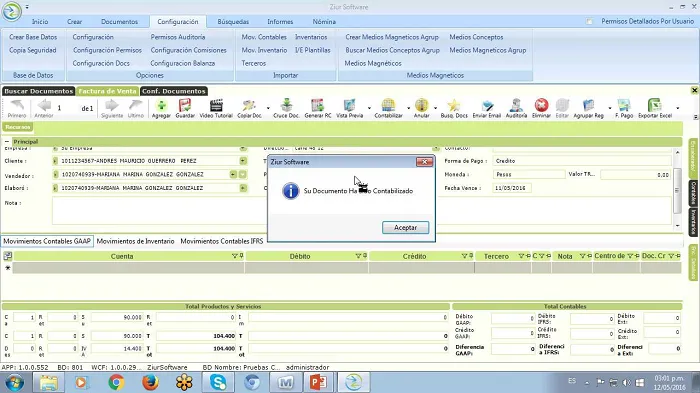Open PowerPoint from taskbar
Image resolution: width=700 pixels, height=393 pixels.
tap(318, 382)
